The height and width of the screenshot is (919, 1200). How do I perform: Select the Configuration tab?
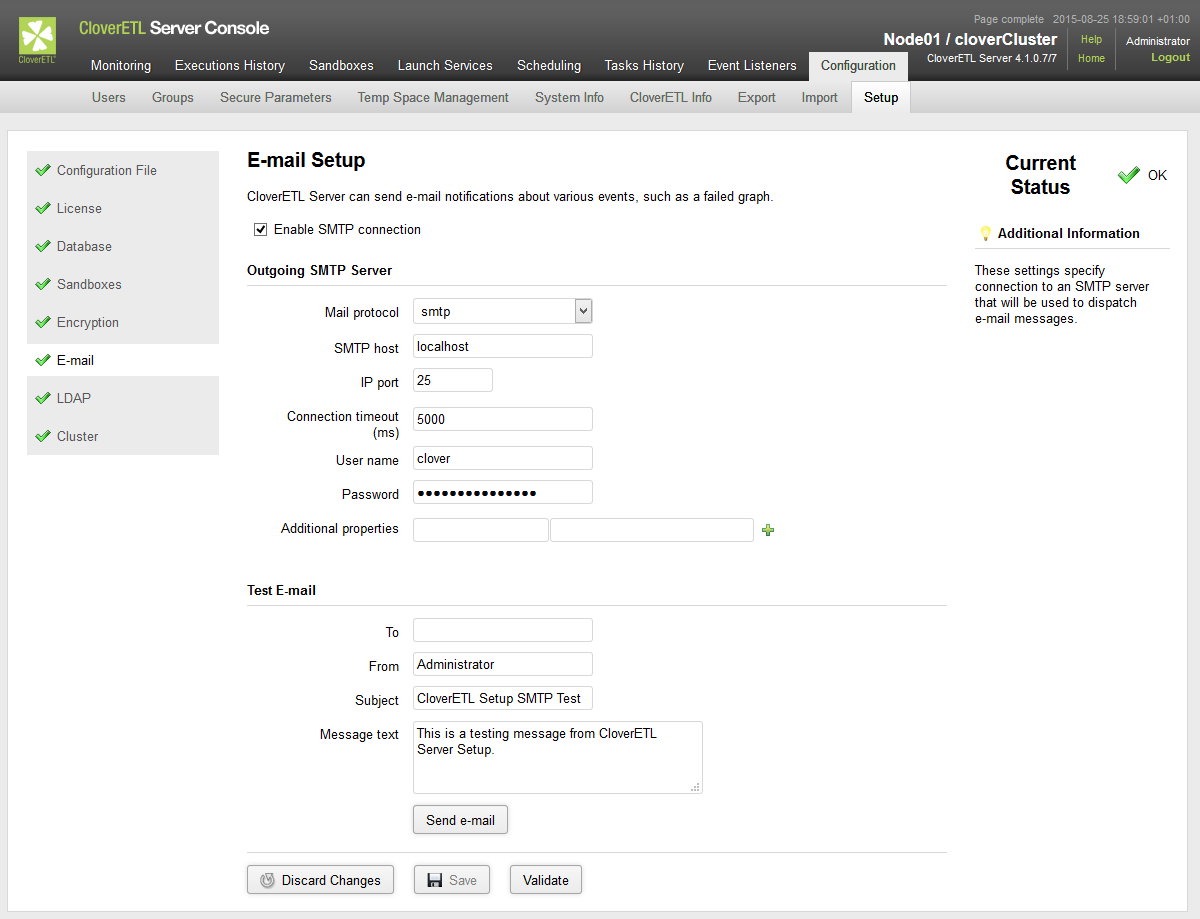coord(858,66)
